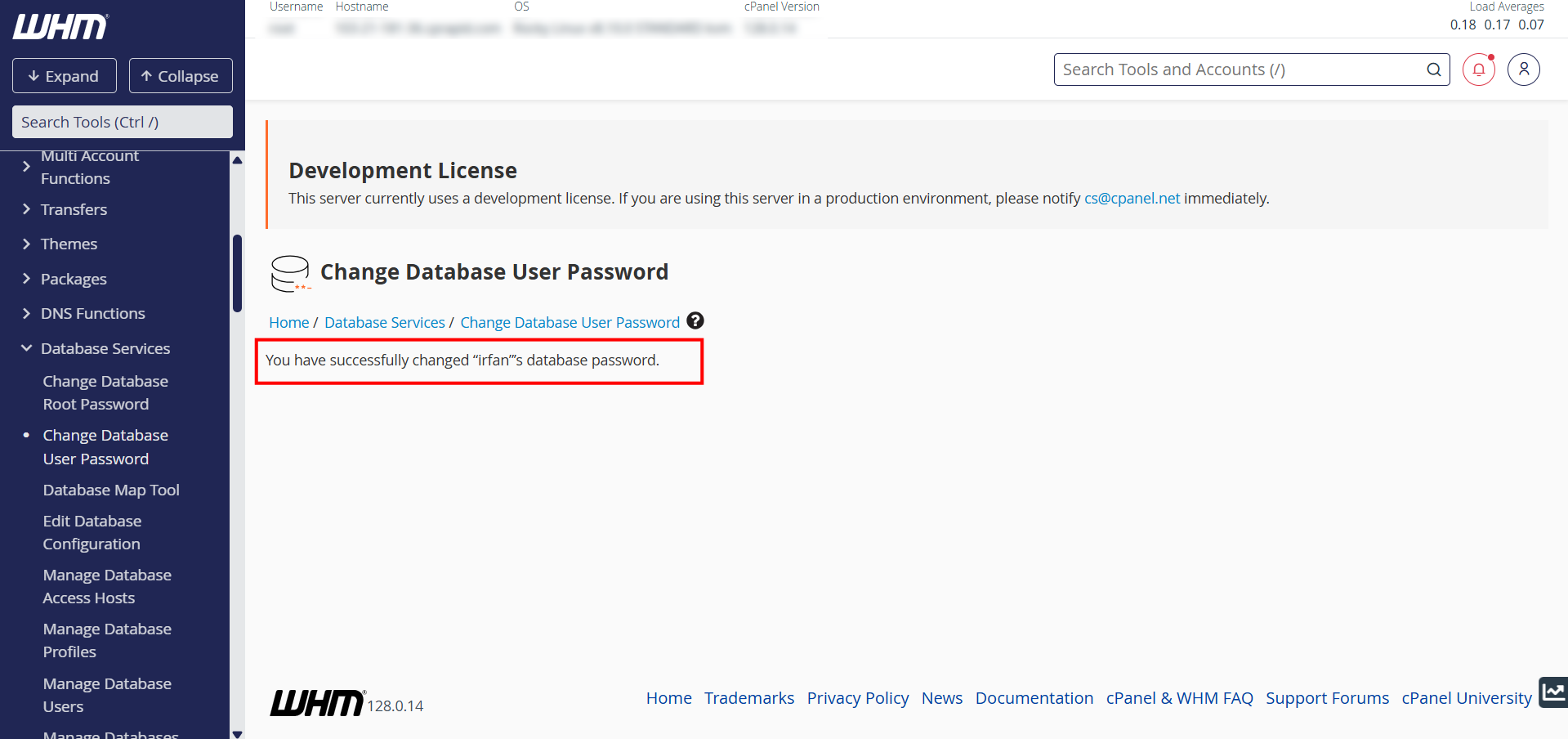The width and height of the screenshot is (1568, 739).
Task: Open the statistics chart icon at bottom right
Action: (x=1553, y=692)
